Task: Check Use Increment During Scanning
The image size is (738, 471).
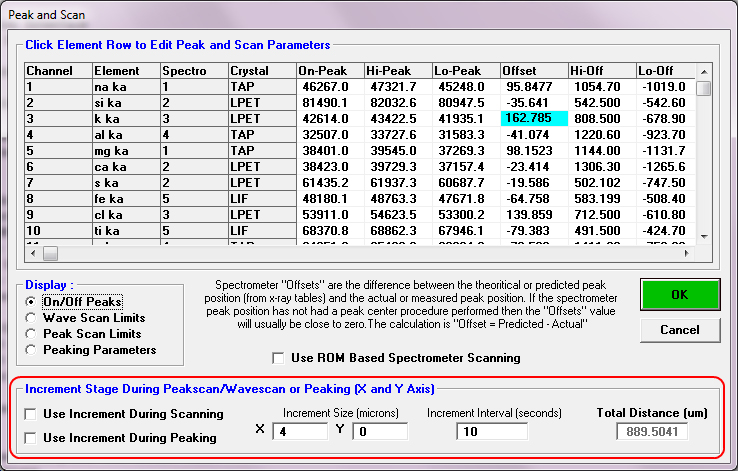Action: (32, 413)
